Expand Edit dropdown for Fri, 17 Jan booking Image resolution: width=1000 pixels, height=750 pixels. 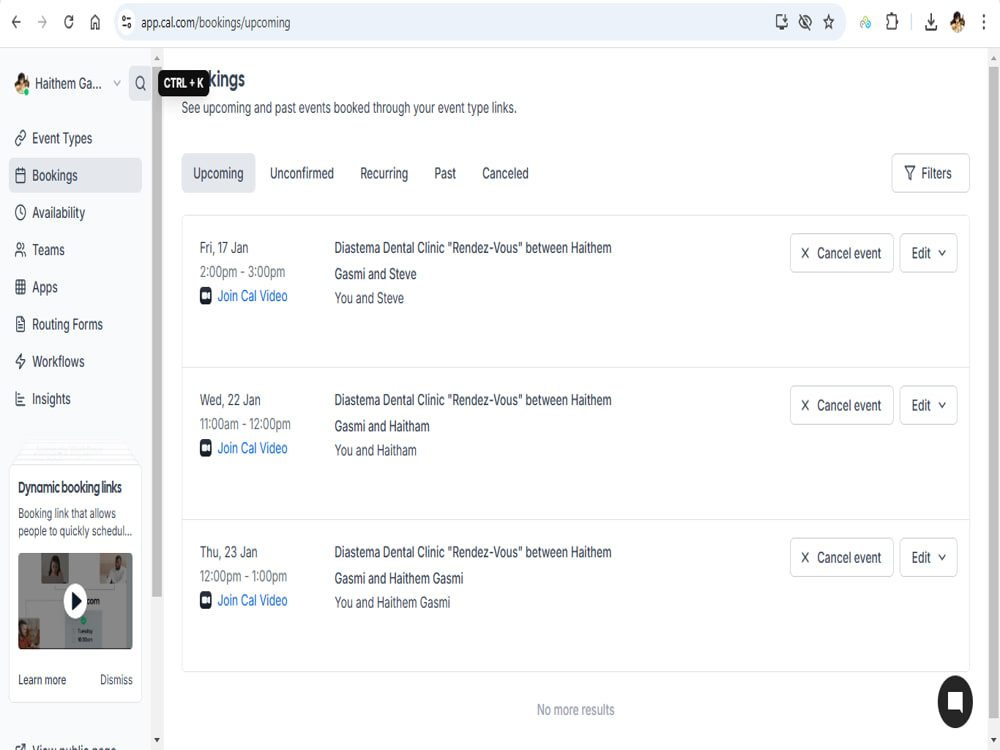pos(928,253)
